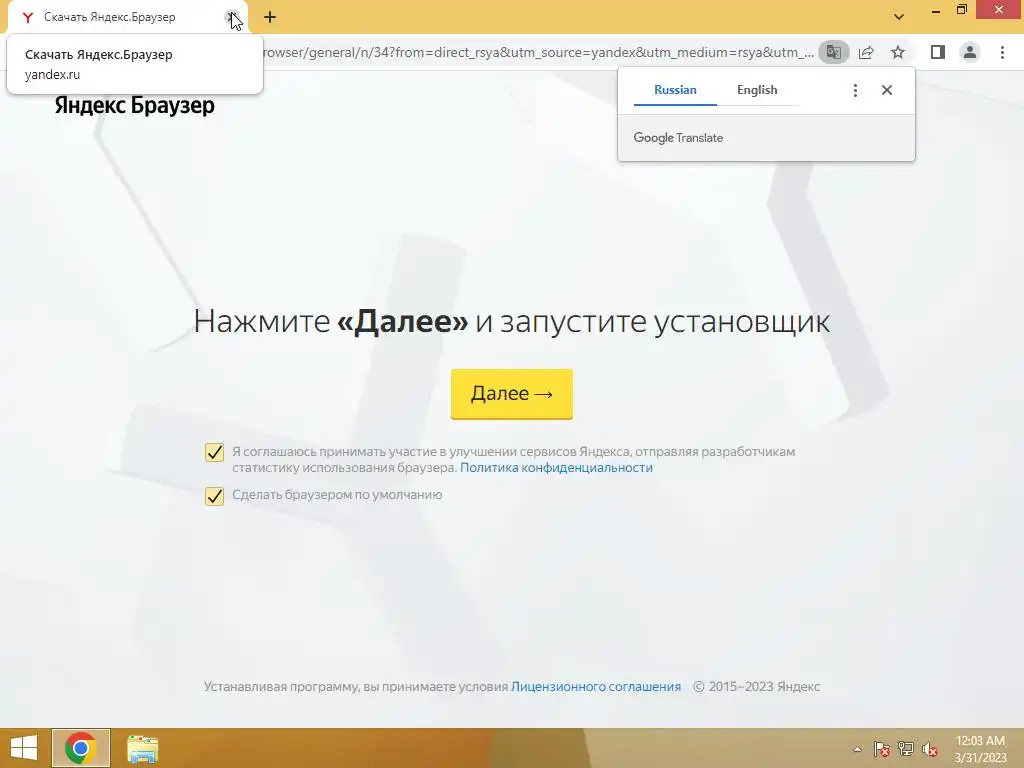
Task: Open translate options three-dot menu
Action: [x=855, y=90]
